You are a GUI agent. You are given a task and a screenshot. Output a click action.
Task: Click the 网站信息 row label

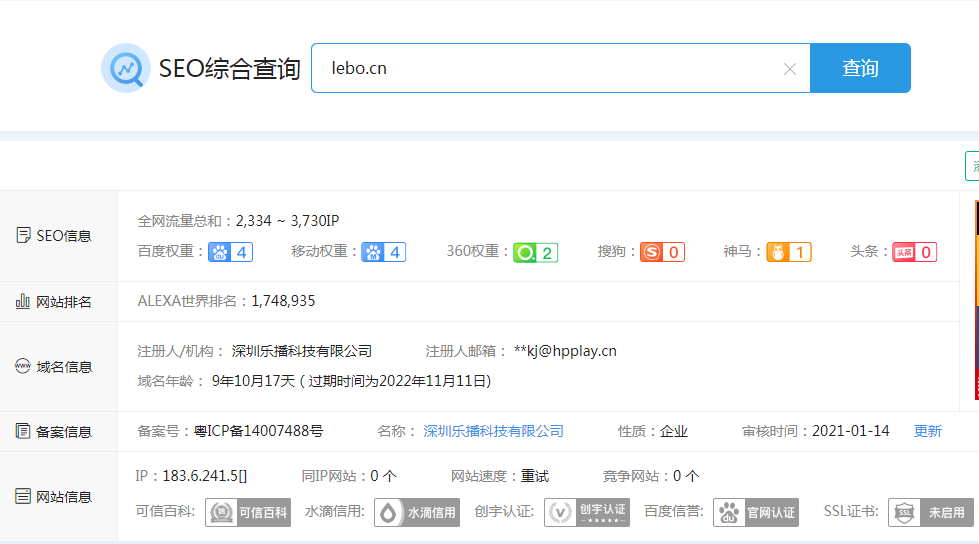[x=64, y=497]
